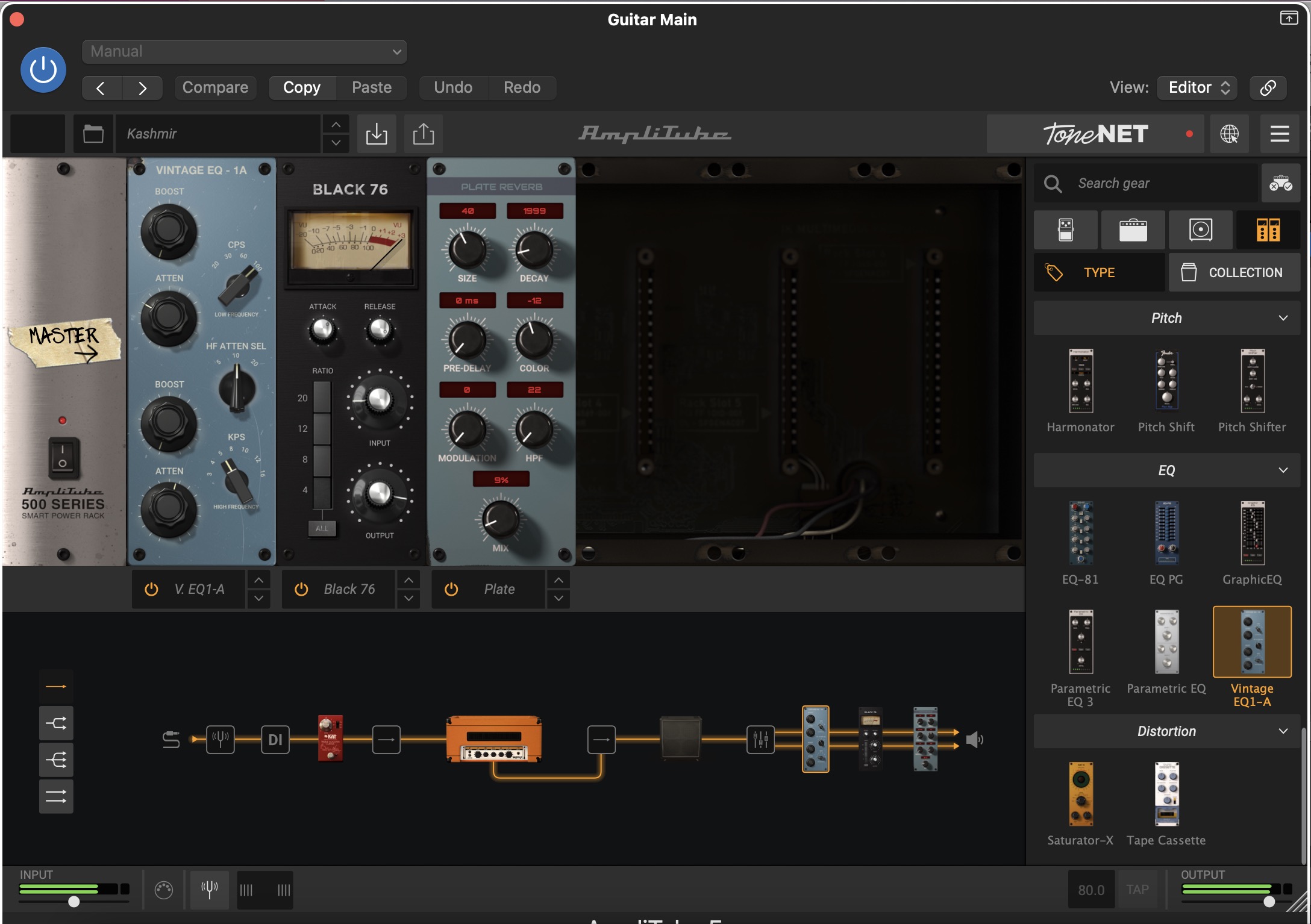Select the amplifier gear category
This screenshot has height=924, width=1311.
pyautogui.click(x=1133, y=230)
